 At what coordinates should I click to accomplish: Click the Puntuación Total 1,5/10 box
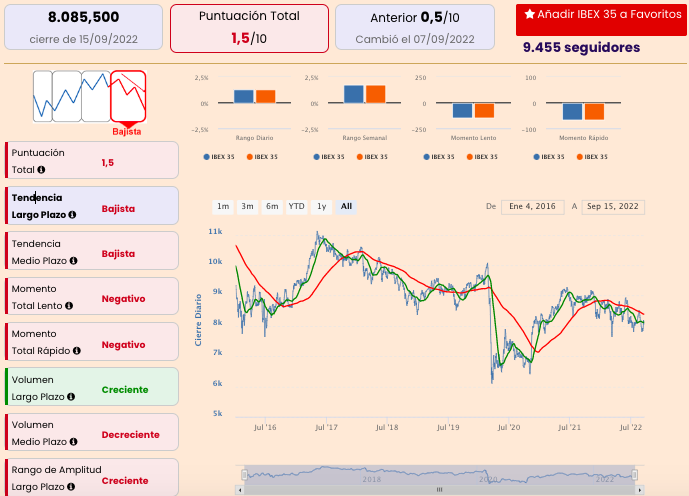(249, 29)
